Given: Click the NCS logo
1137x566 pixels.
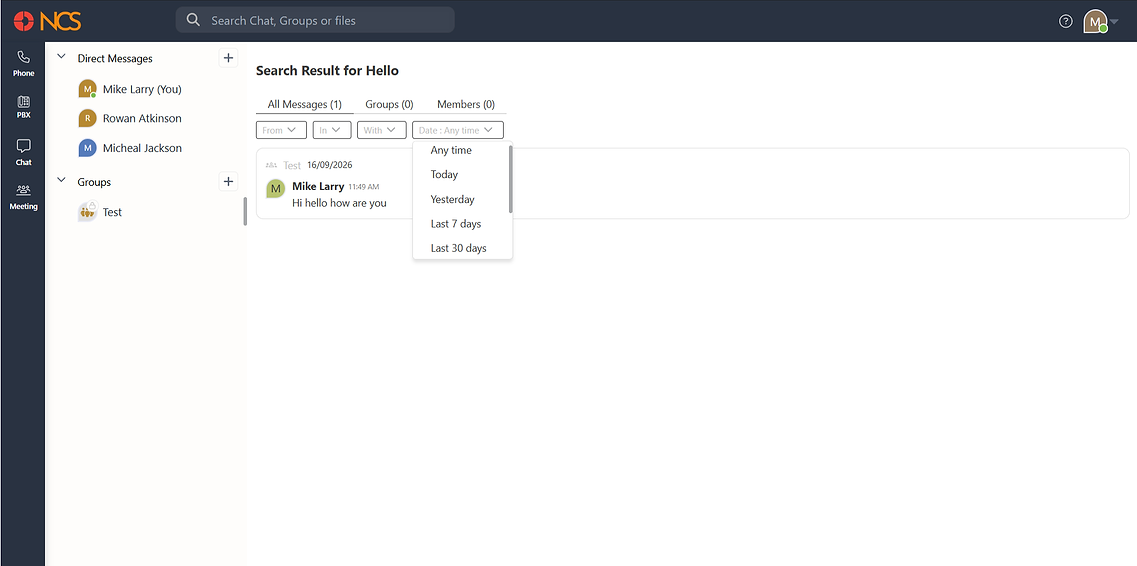Looking at the screenshot, I should tap(47, 21).
